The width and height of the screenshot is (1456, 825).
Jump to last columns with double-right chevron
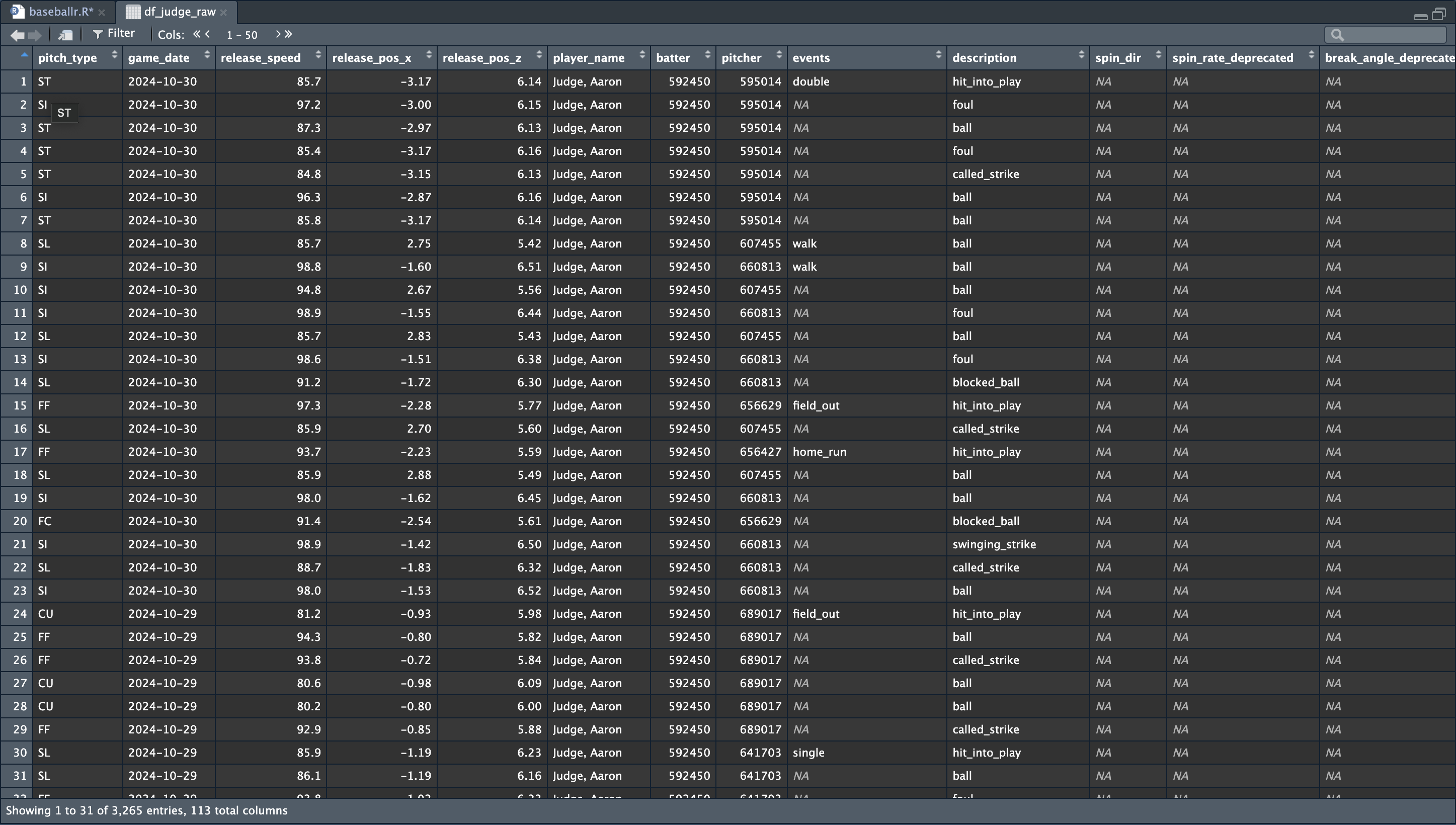(x=288, y=34)
